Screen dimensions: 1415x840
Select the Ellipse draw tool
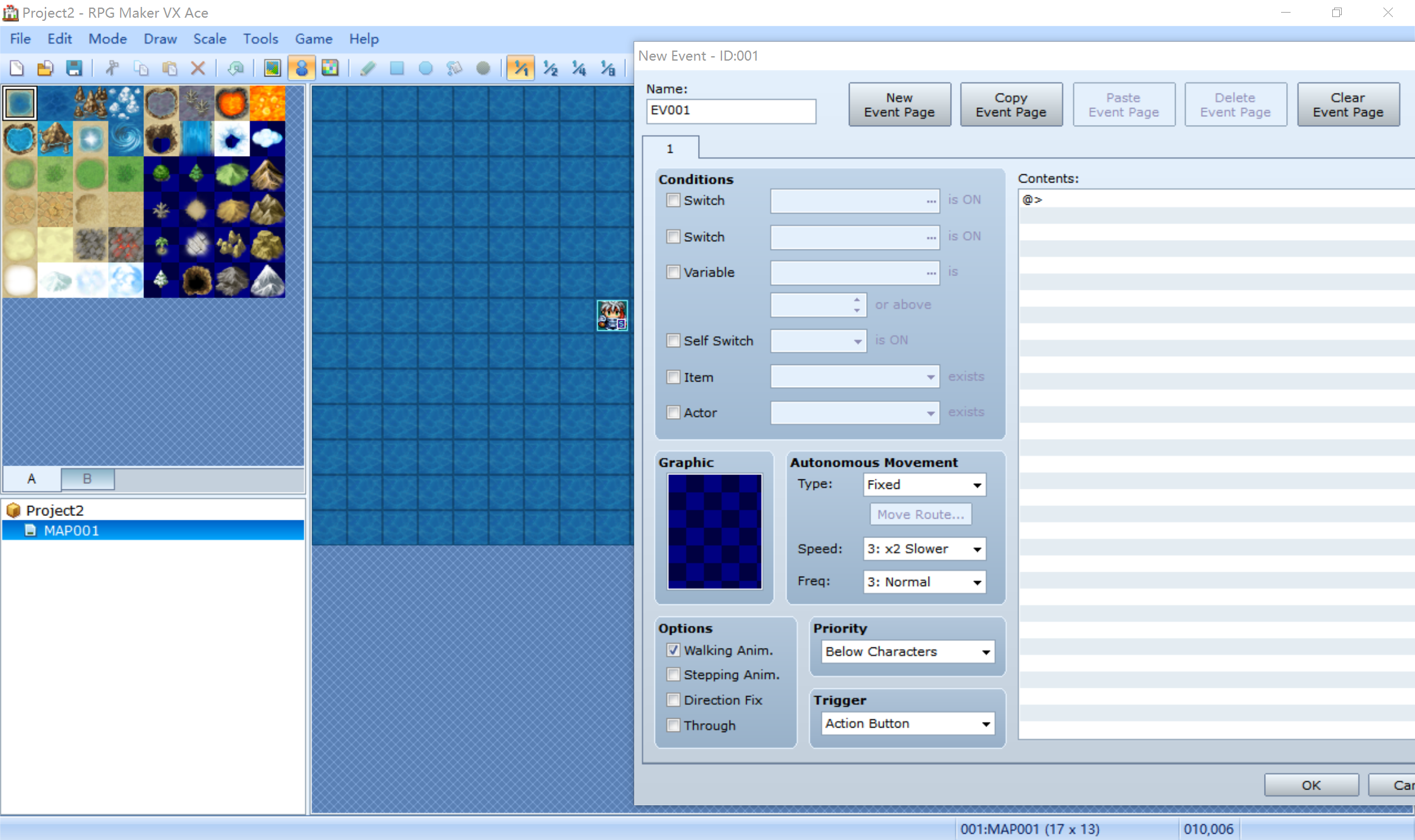[x=426, y=68]
